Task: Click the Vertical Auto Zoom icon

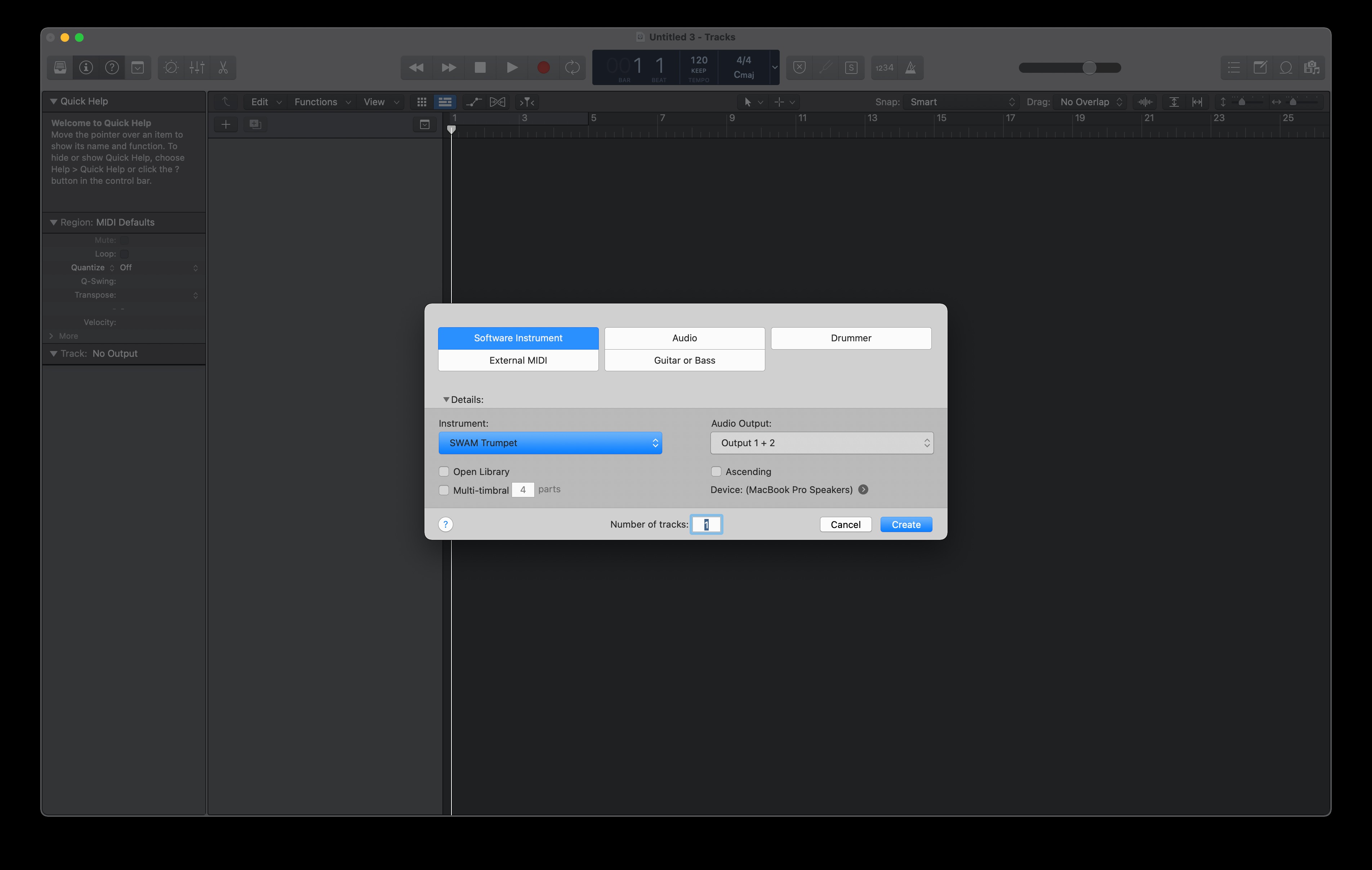Action: 1174,102
